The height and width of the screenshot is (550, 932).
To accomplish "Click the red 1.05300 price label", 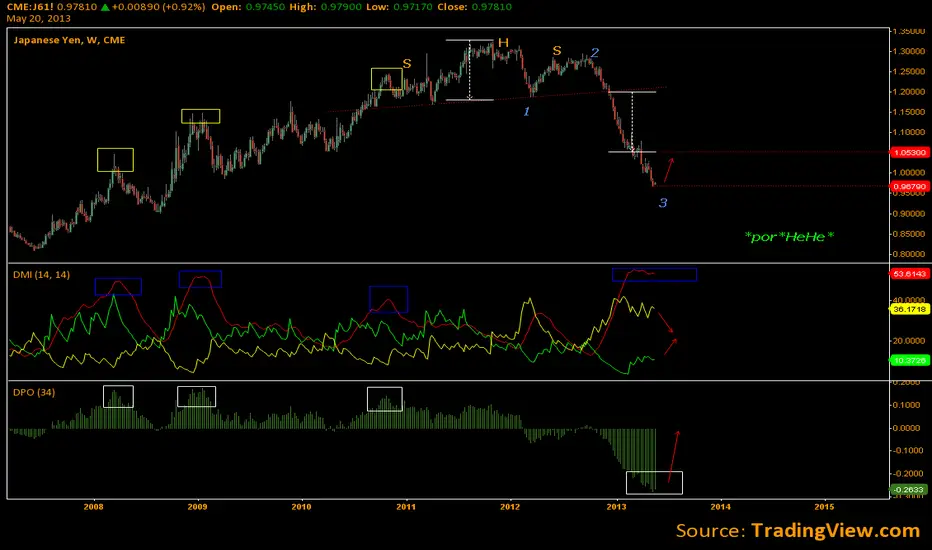I will coord(908,153).
